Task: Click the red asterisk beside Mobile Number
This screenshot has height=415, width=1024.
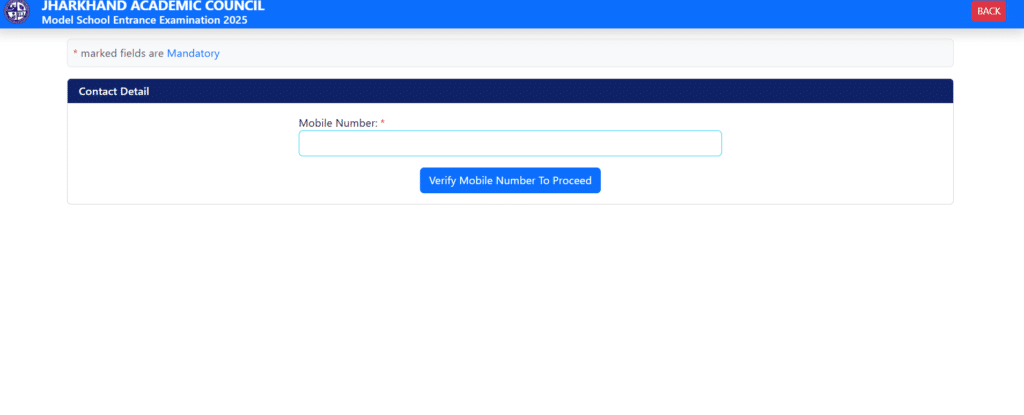Action: pos(382,123)
